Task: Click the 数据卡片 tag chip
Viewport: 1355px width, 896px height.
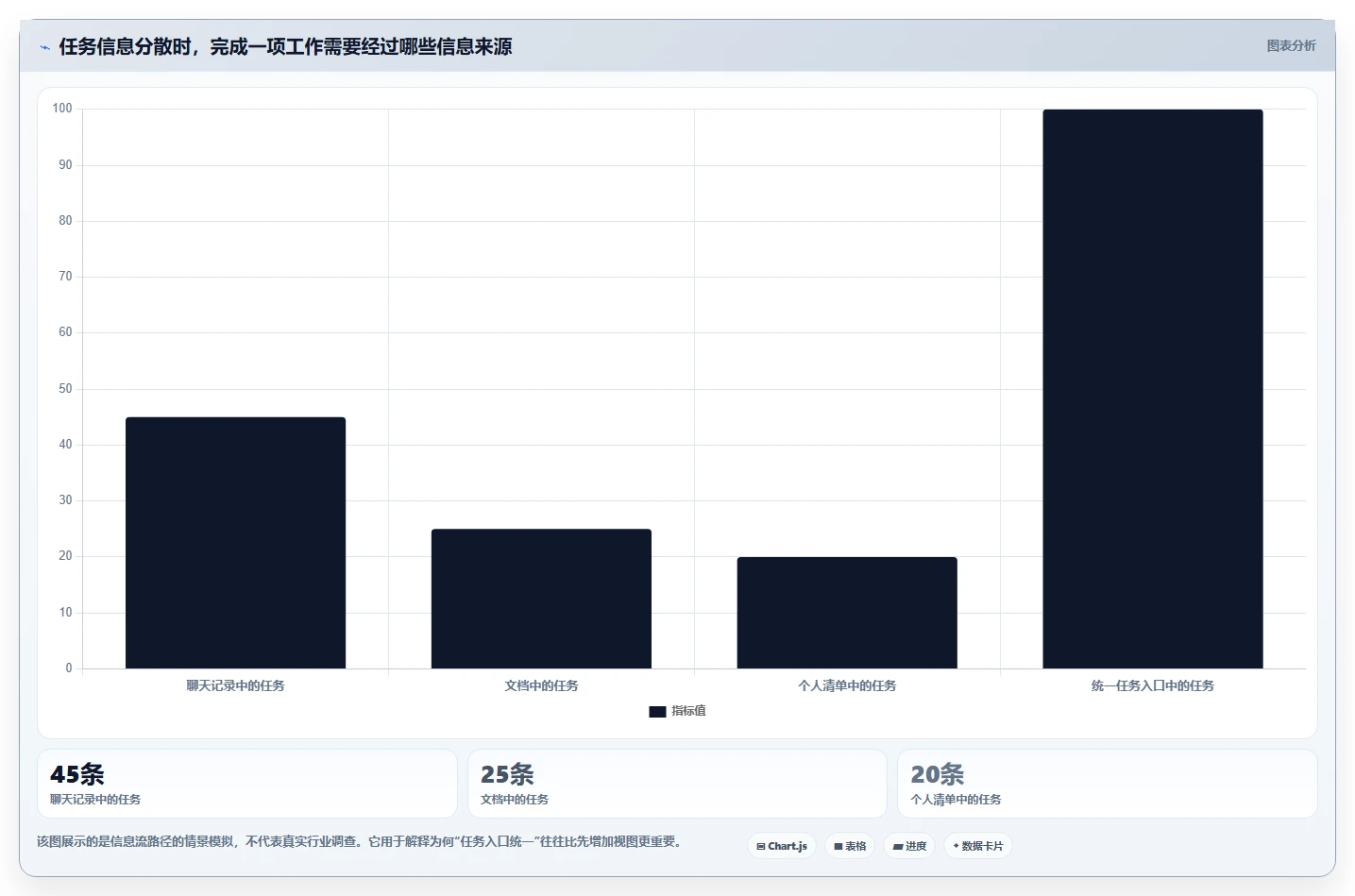Action: tap(978, 846)
